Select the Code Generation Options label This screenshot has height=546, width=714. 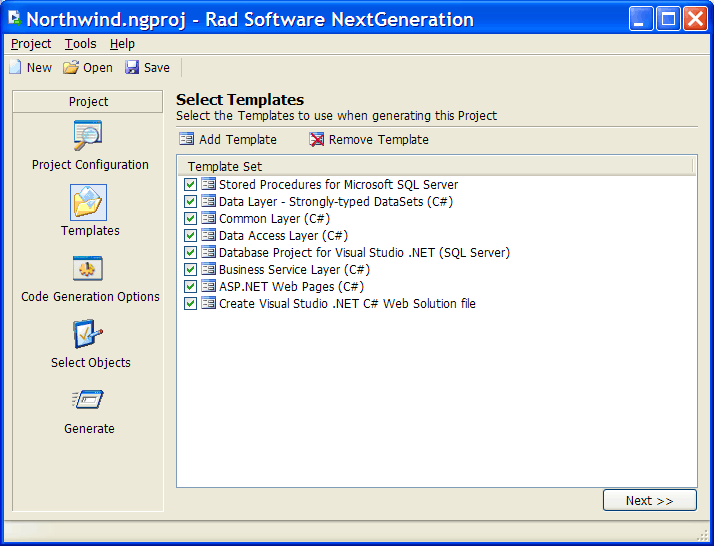point(90,296)
